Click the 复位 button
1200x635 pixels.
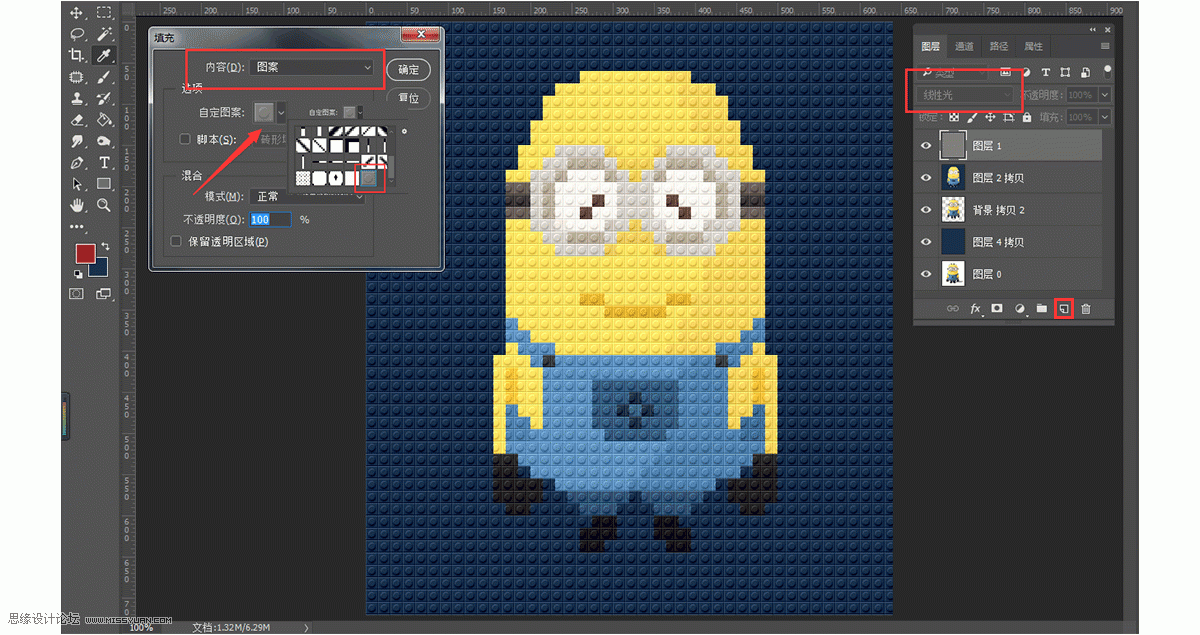click(x=409, y=98)
